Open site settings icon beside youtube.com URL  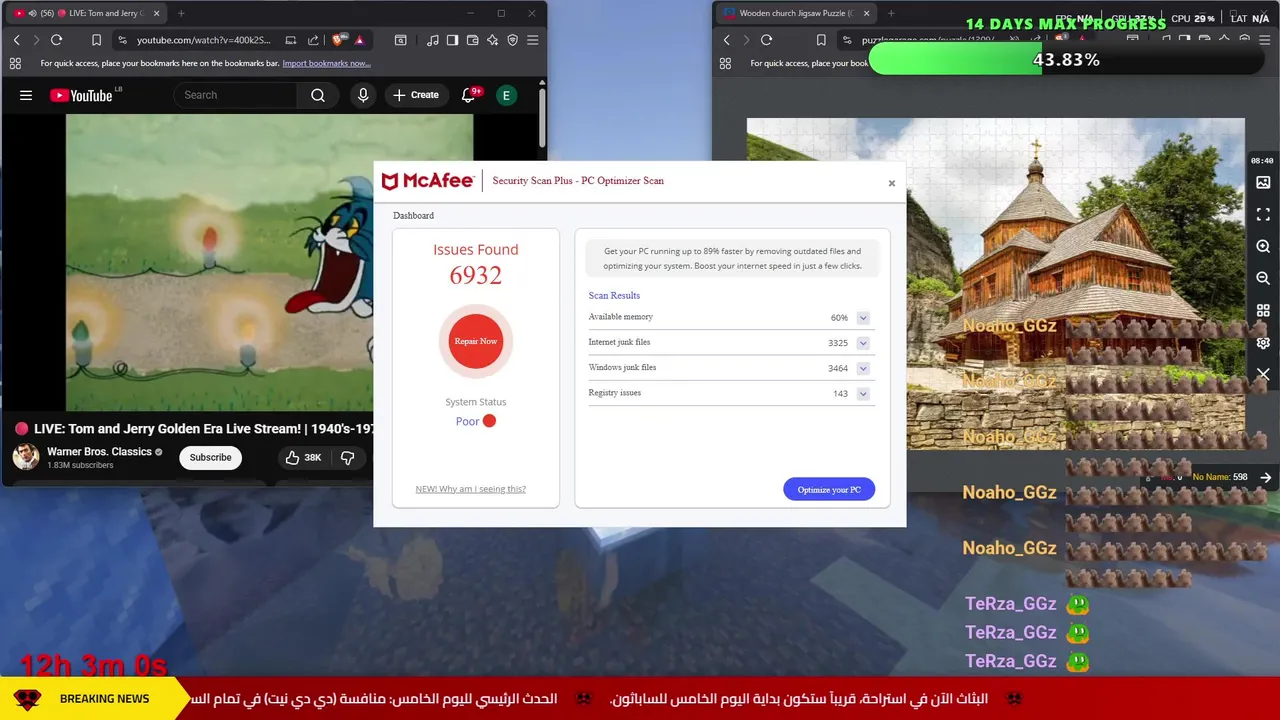tap(122, 40)
